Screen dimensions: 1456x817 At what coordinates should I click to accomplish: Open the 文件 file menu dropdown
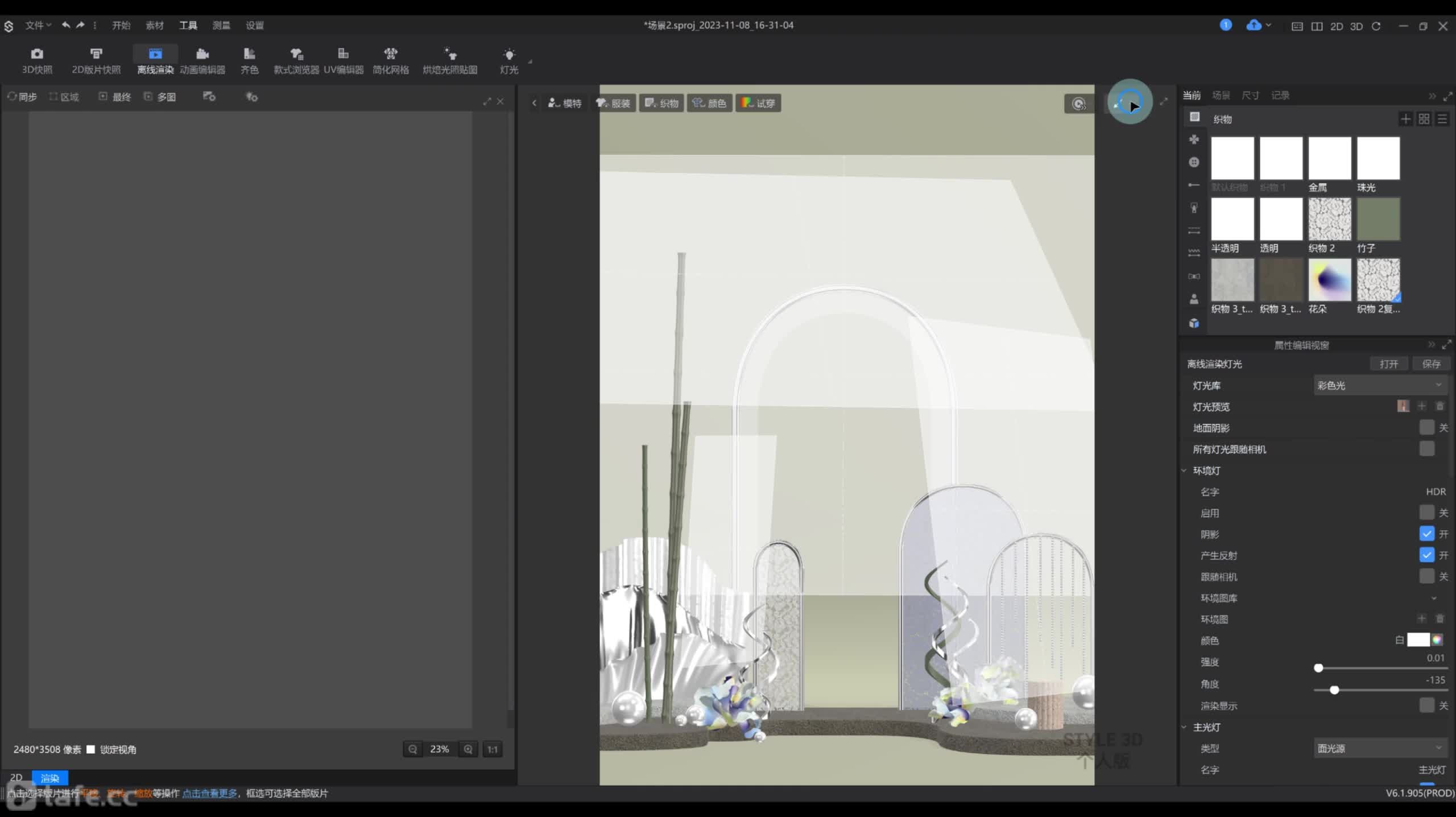(38, 25)
